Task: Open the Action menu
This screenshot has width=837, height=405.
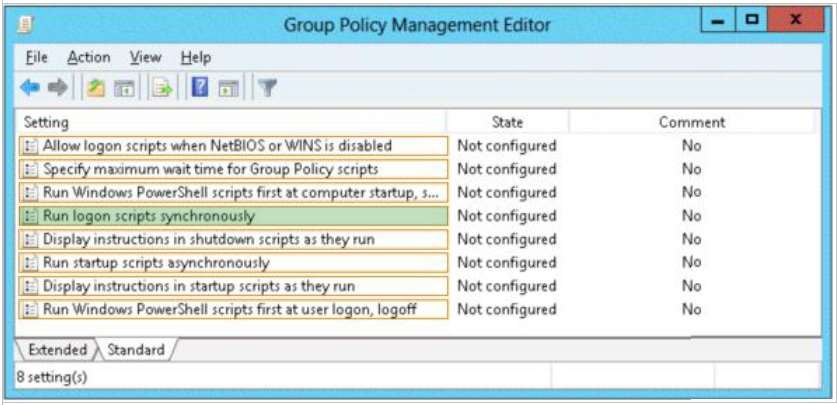Action: (x=89, y=57)
